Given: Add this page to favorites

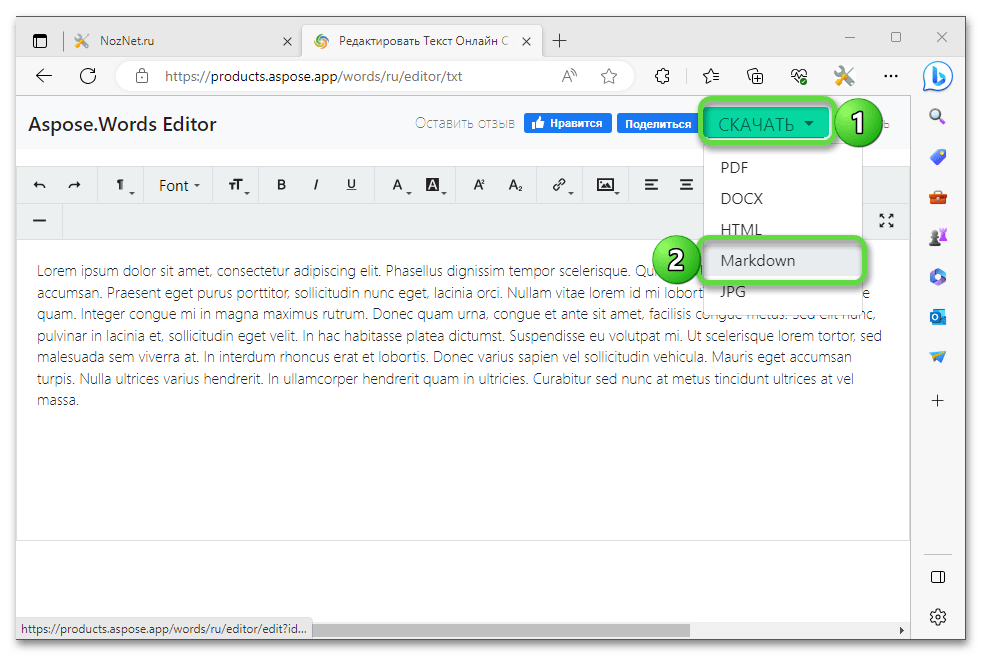Looking at the screenshot, I should pyautogui.click(x=609, y=76).
